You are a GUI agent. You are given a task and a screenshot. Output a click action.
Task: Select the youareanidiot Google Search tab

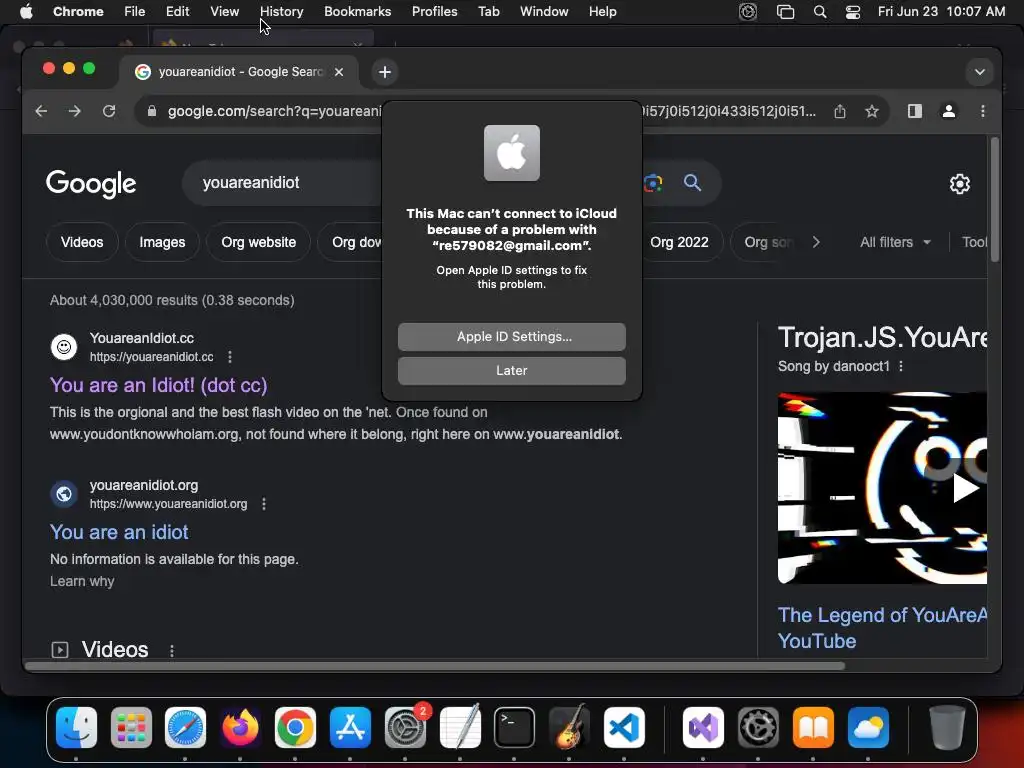(x=238, y=72)
